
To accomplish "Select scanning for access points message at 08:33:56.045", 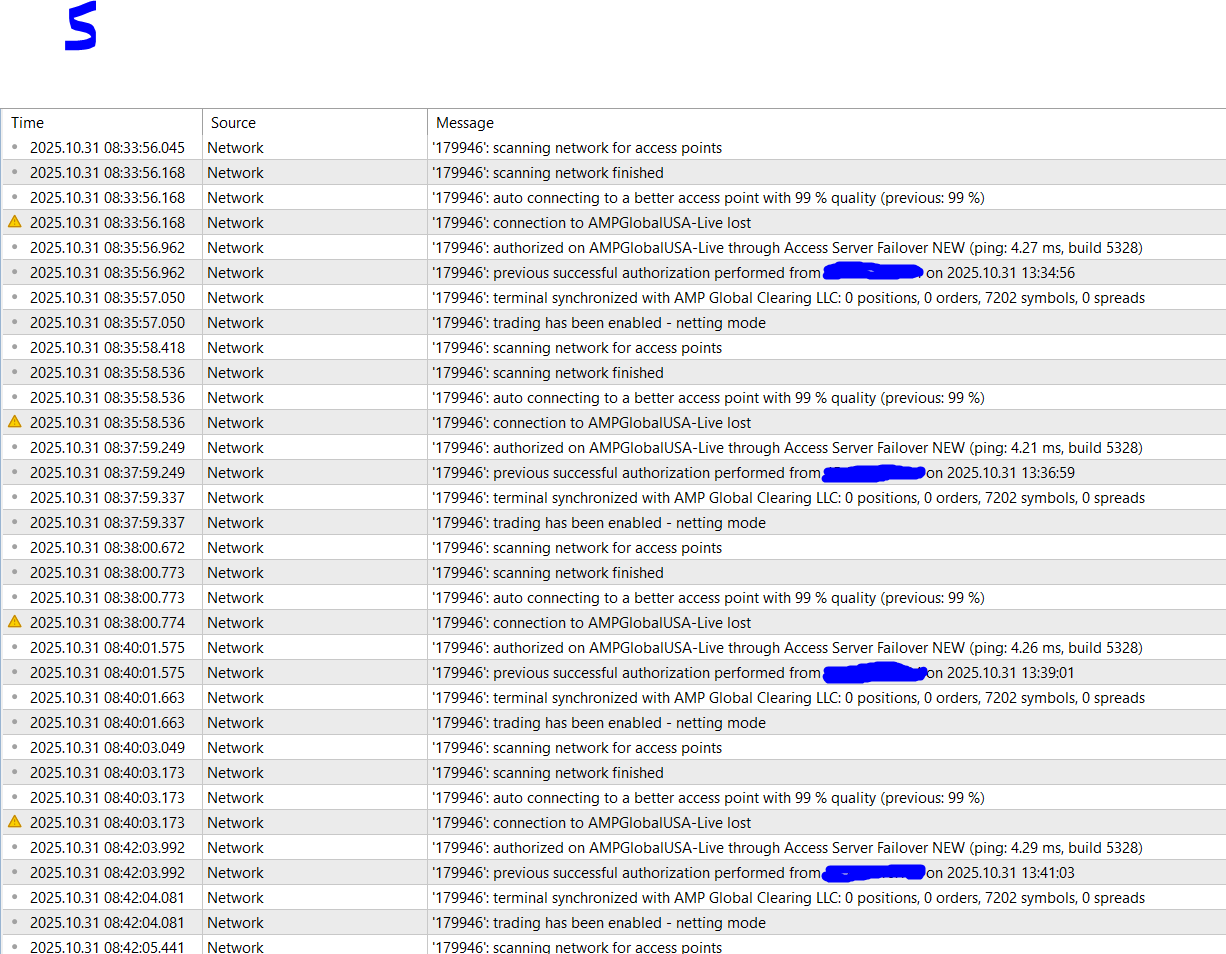I will coord(576,148).
